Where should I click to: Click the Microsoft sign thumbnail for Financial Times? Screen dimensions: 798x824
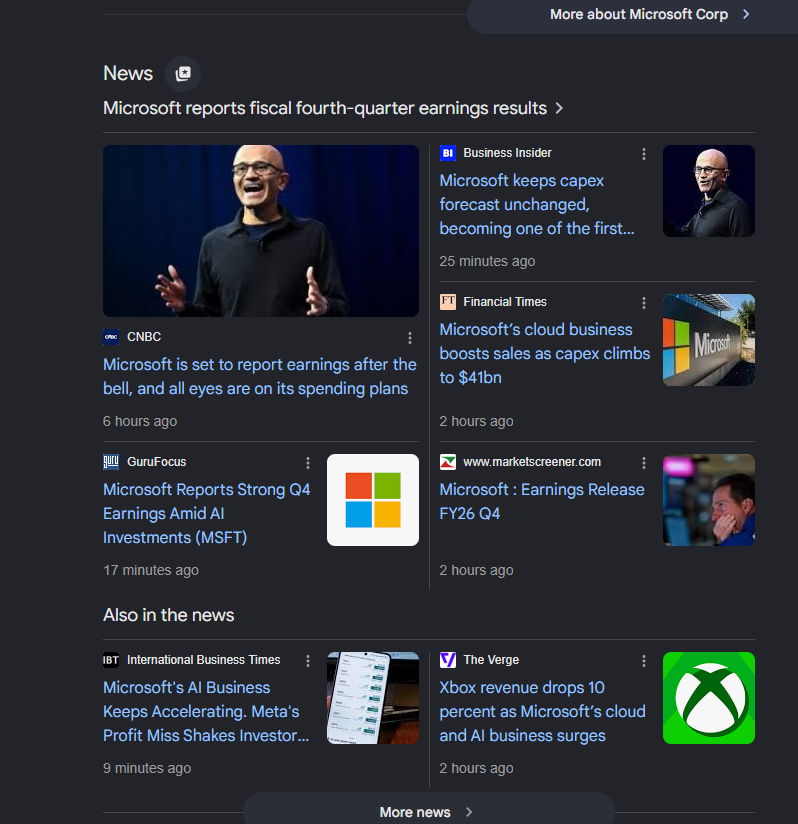(709, 340)
